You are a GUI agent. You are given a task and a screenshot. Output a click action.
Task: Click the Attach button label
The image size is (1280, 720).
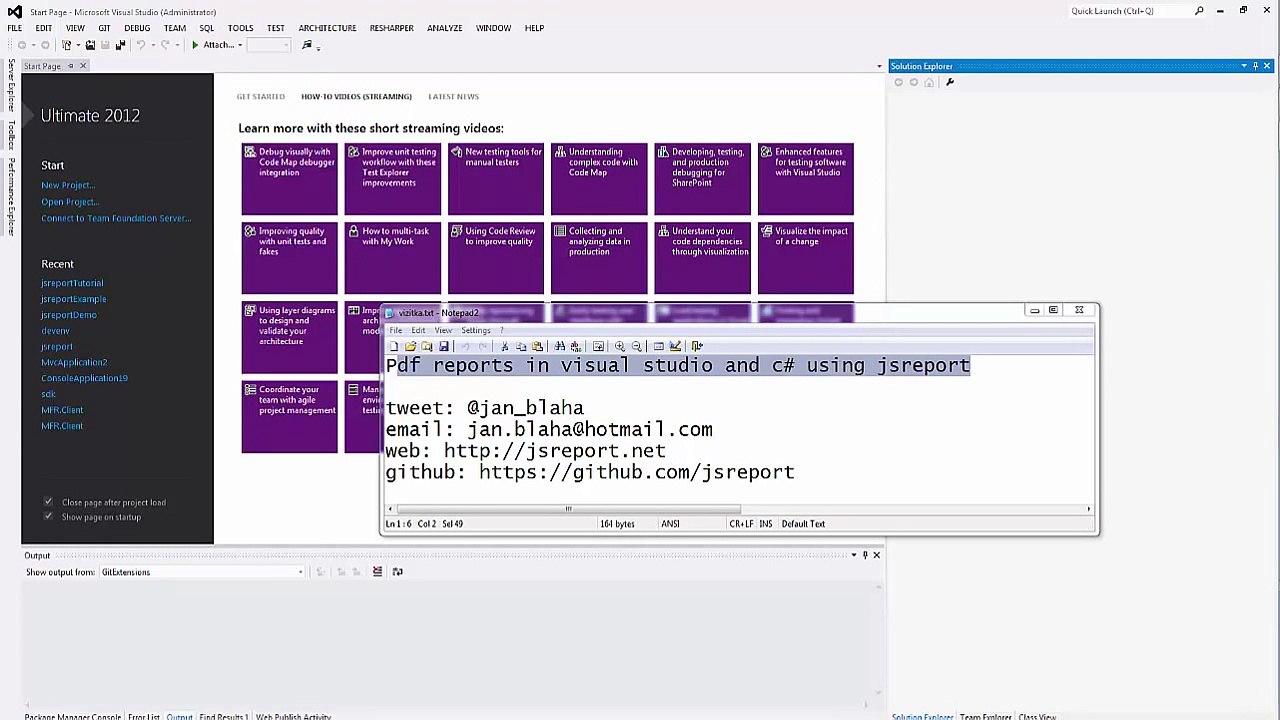click(x=218, y=45)
